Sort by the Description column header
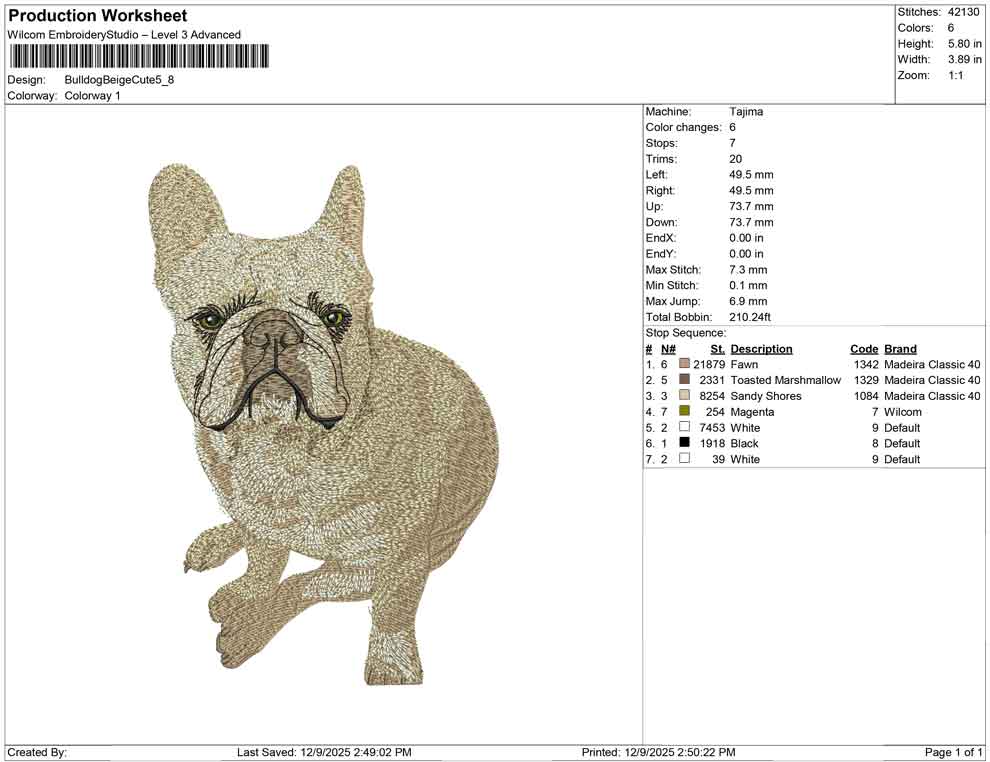The width and height of the screenshot is (990, 762). coord(761,348)
